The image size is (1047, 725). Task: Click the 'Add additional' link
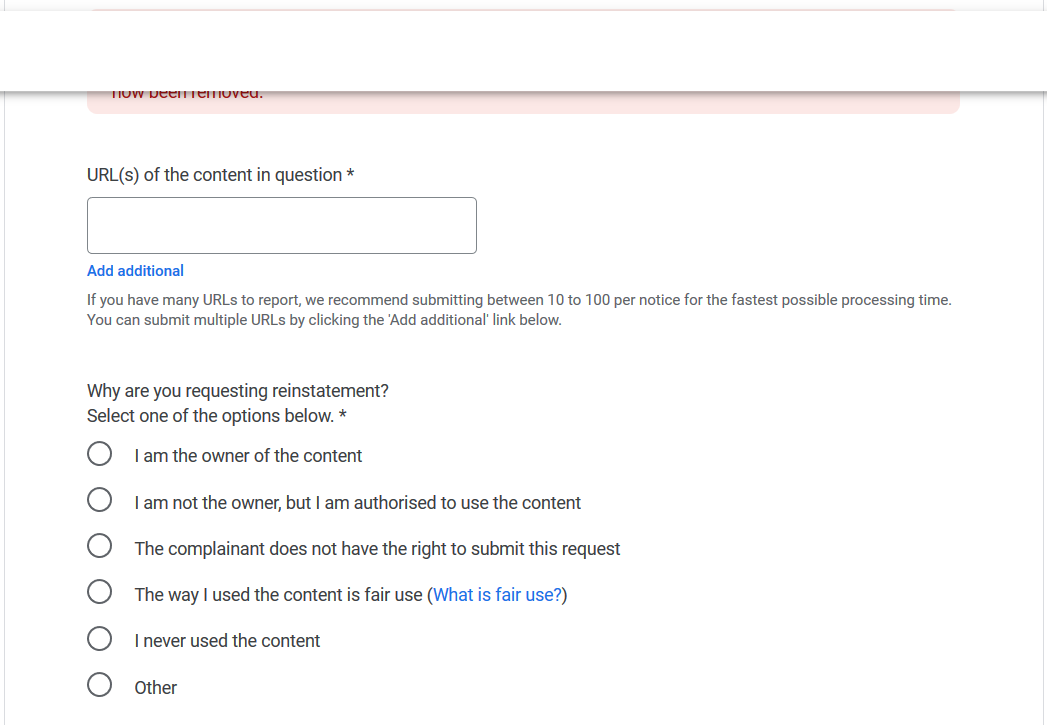pyautogui.click(x=135, y=271)
